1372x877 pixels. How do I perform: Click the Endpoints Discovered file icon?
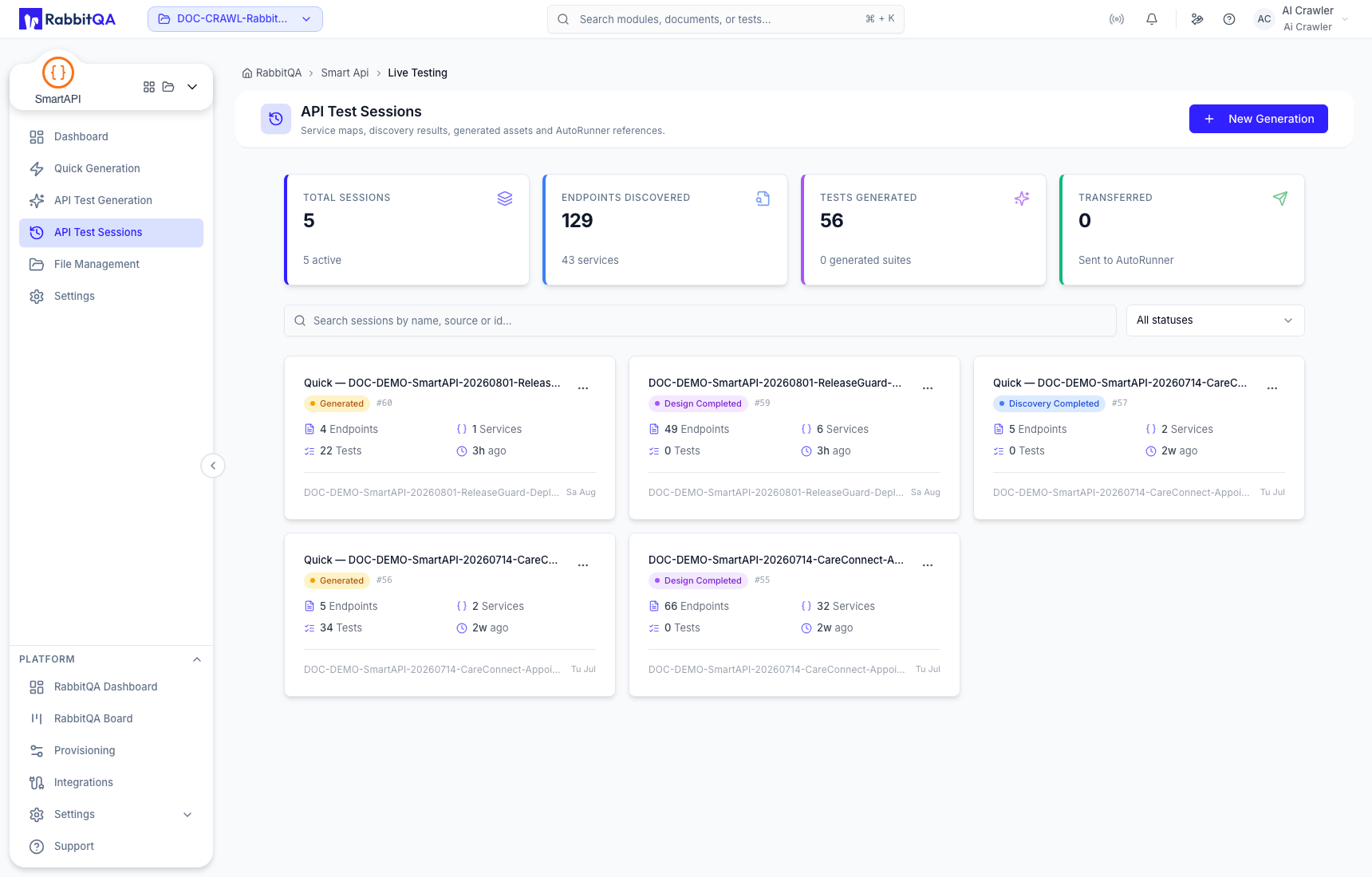[763, 199]
